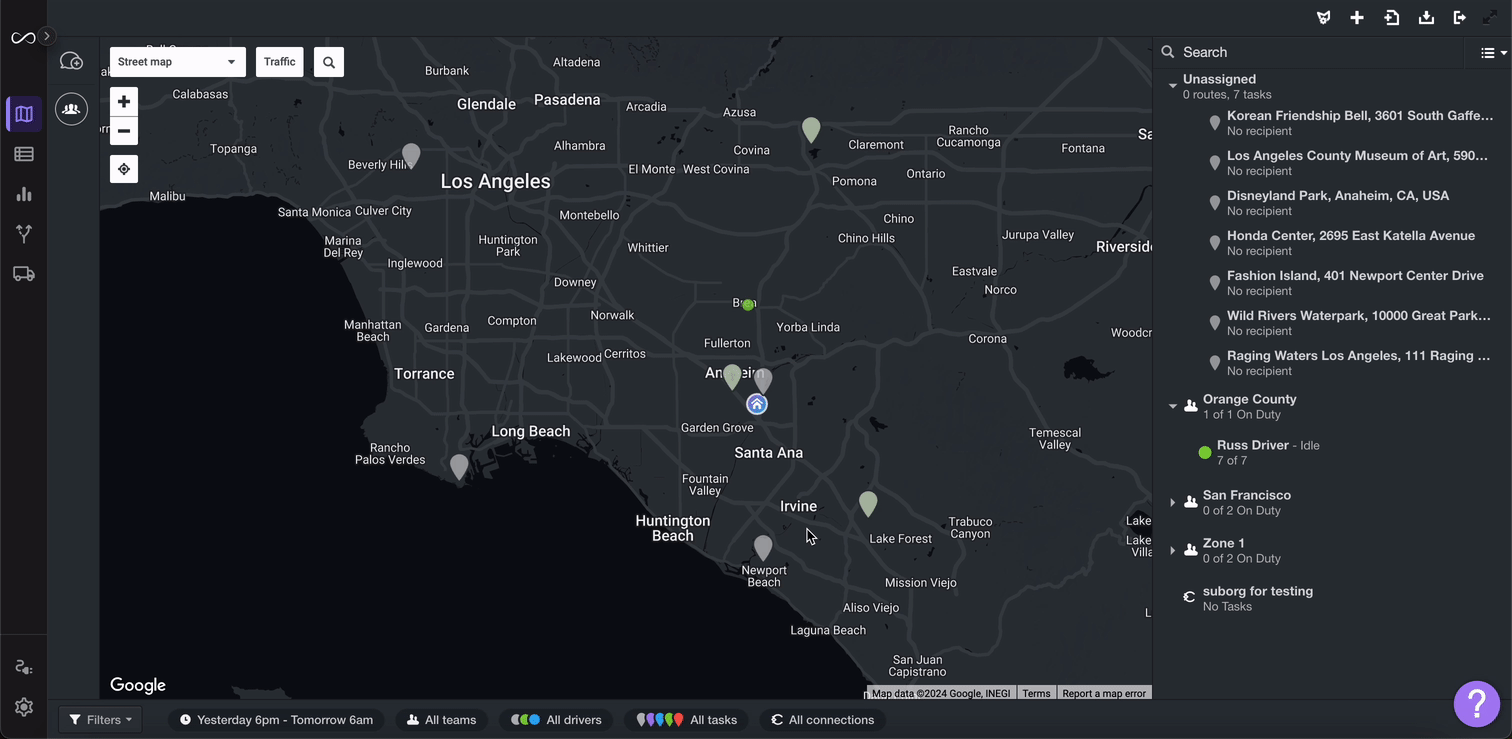1512x739 pixels.
Task: Zoom in on the map
Action: [x=124, y=102]
